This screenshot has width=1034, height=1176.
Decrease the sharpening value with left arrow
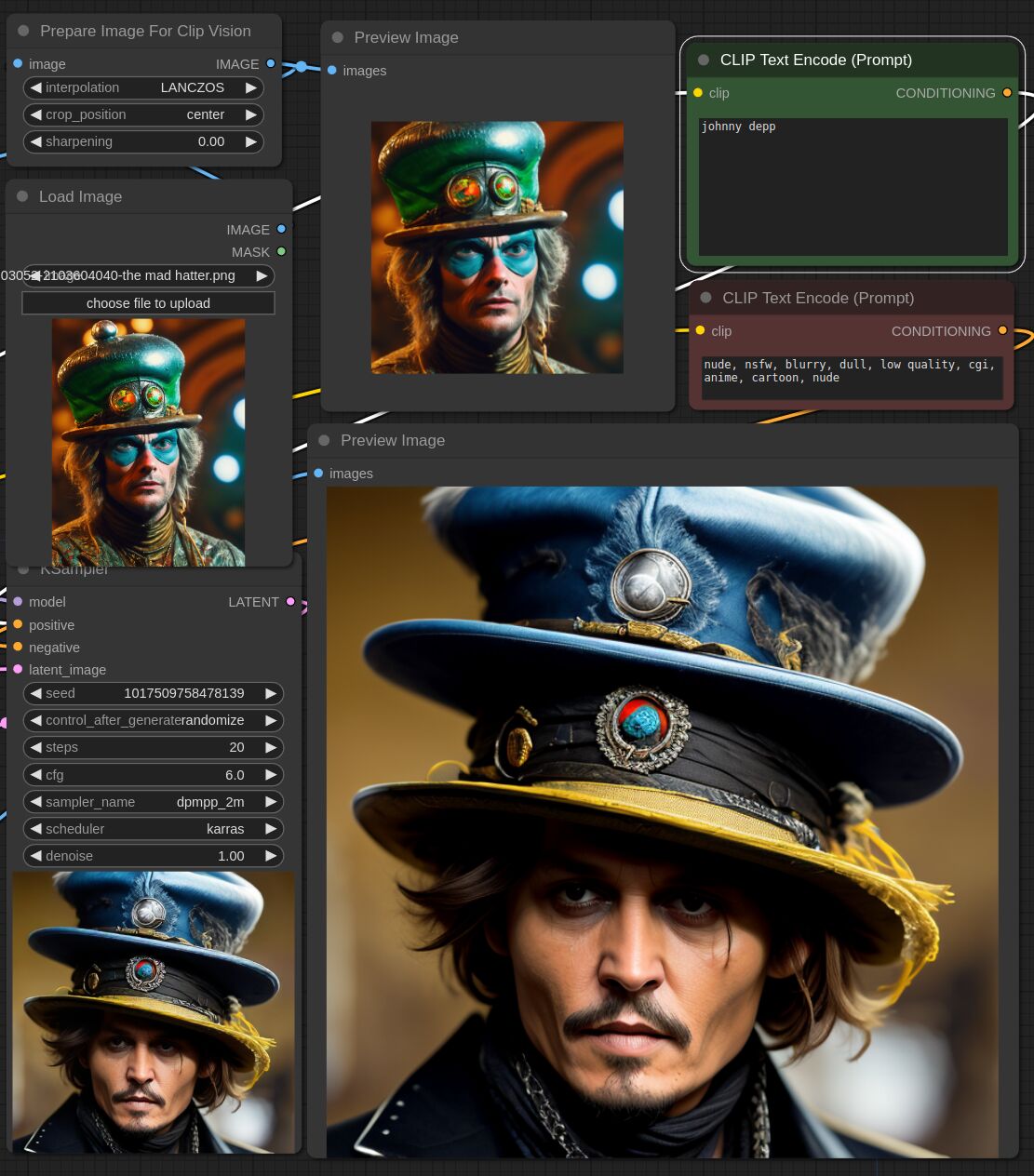point(35,141)
